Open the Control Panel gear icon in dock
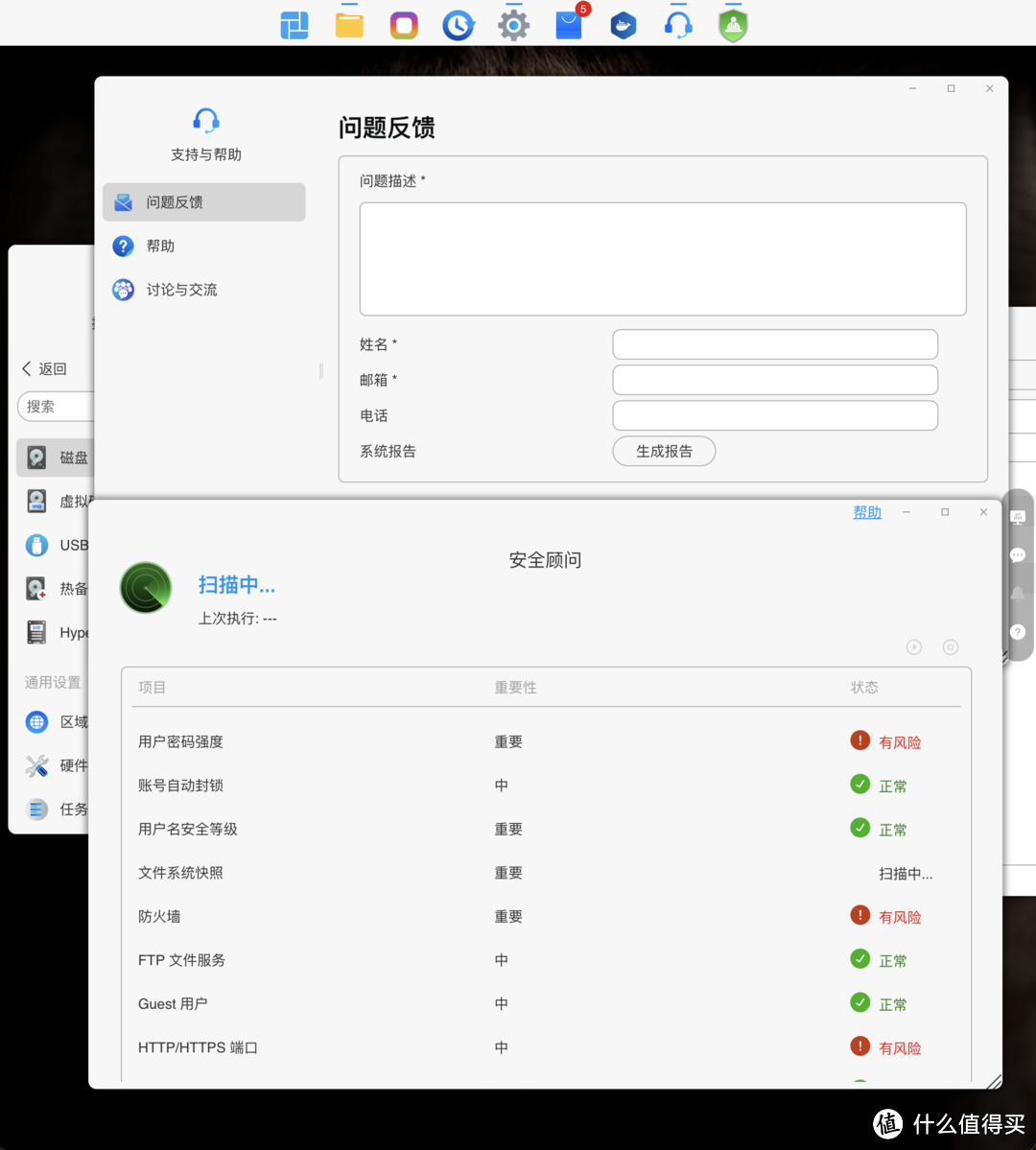This screenshot has width=1036, height=1150. click(x=513, y=24)
